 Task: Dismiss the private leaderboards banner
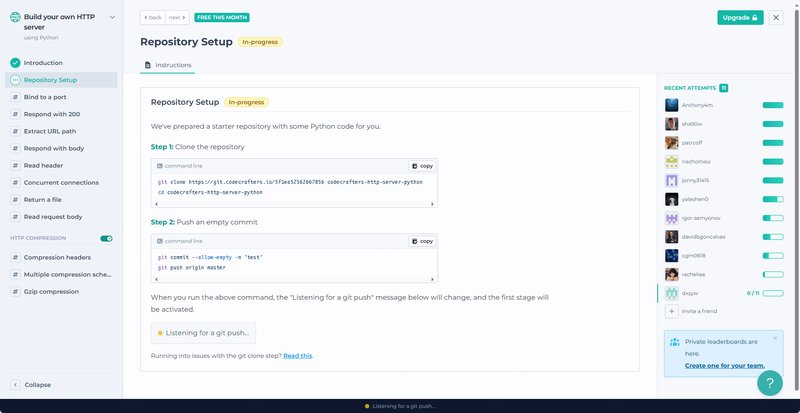[x=777, y=340]
